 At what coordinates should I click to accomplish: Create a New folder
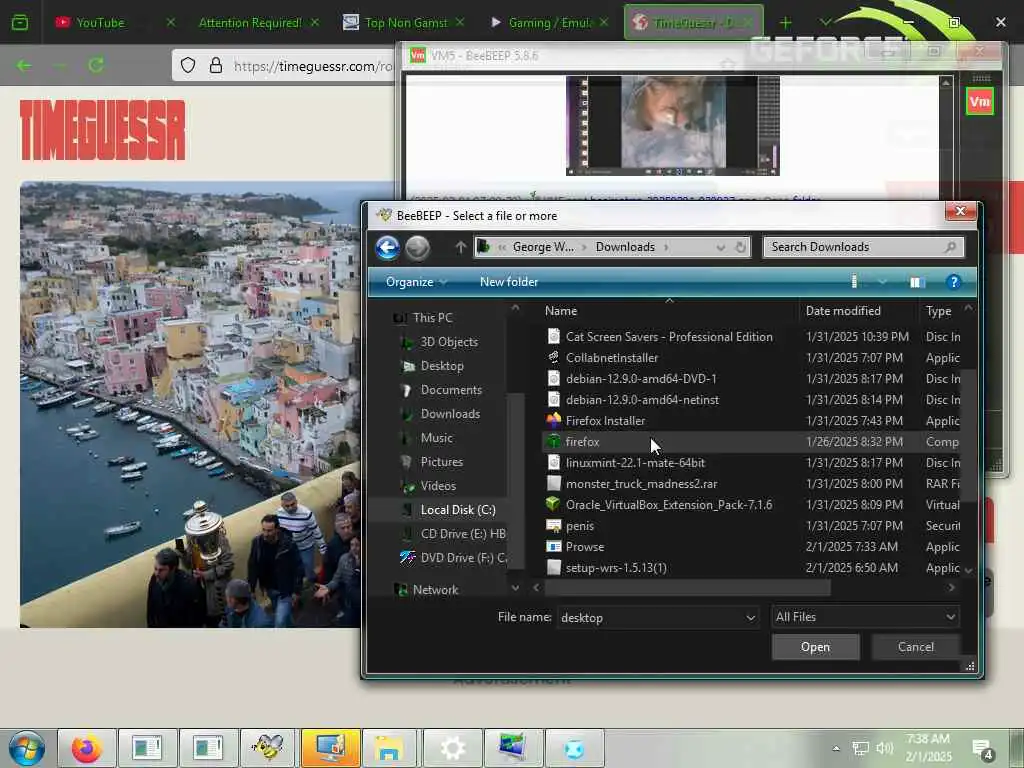pos(509,282)
